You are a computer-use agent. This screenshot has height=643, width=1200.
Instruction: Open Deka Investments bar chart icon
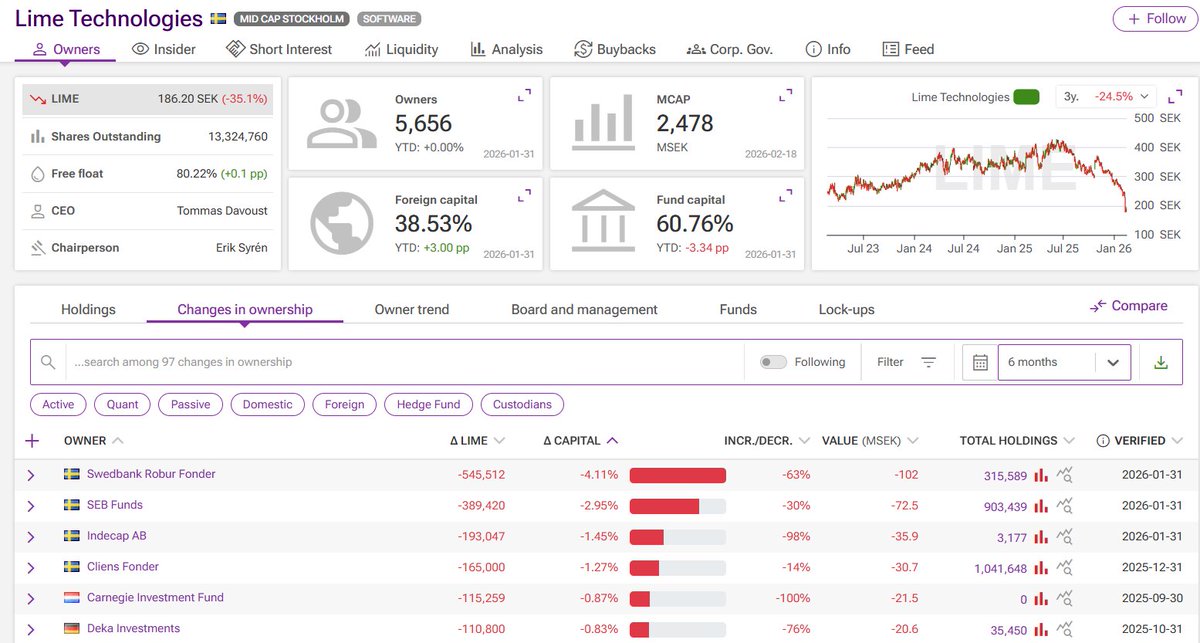pyautogui.click(x=1041, y=630)
